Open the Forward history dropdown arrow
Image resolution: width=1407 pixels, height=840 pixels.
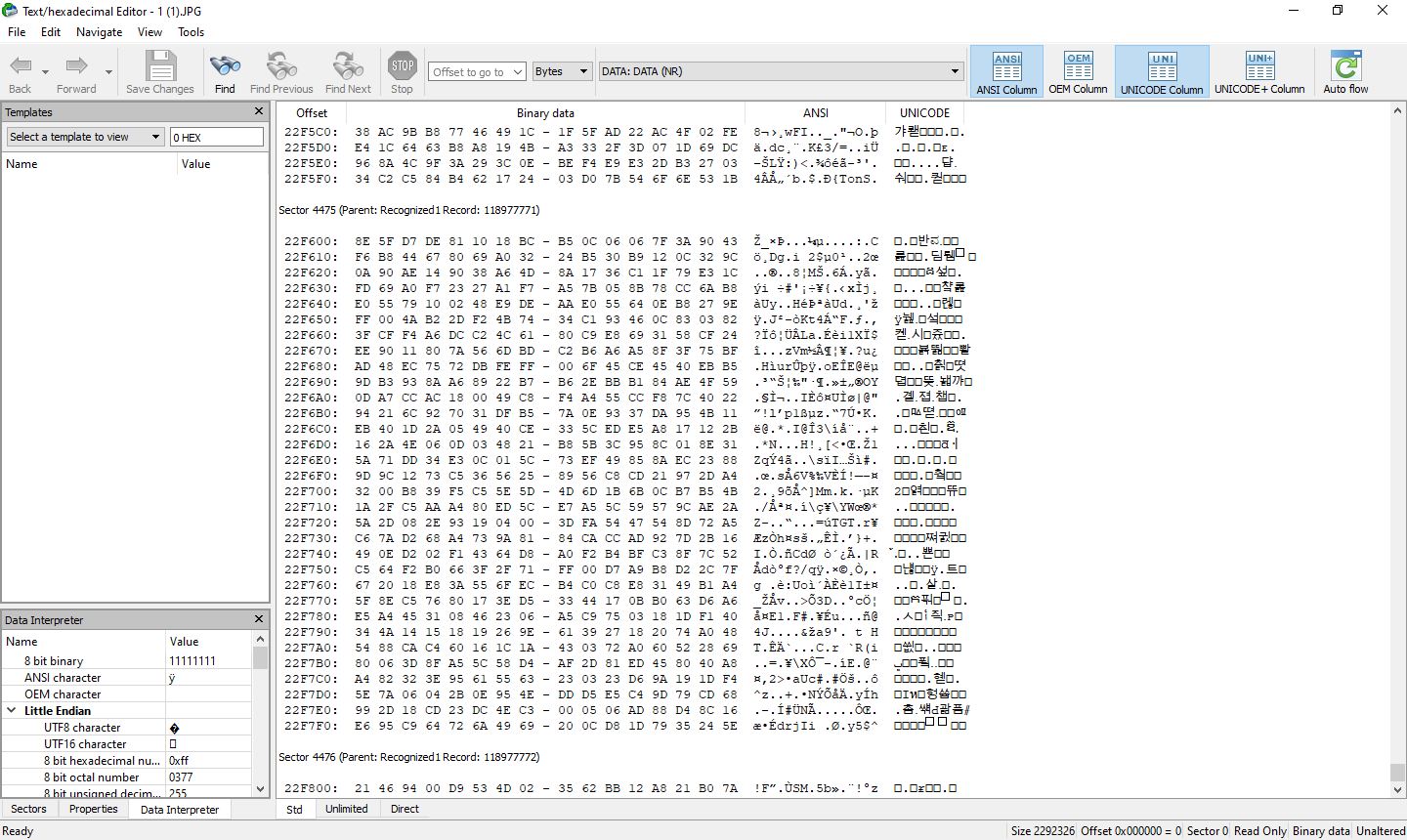pyautogui.click(x=108, y=71)
